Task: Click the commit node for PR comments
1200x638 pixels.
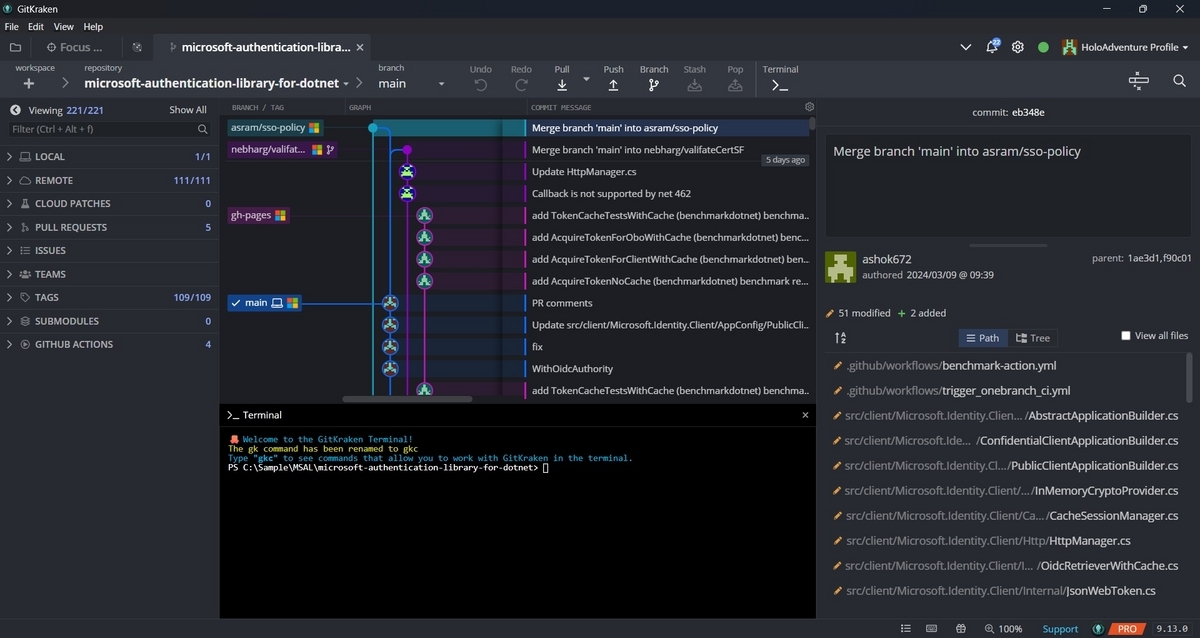Action: [390, 303]
